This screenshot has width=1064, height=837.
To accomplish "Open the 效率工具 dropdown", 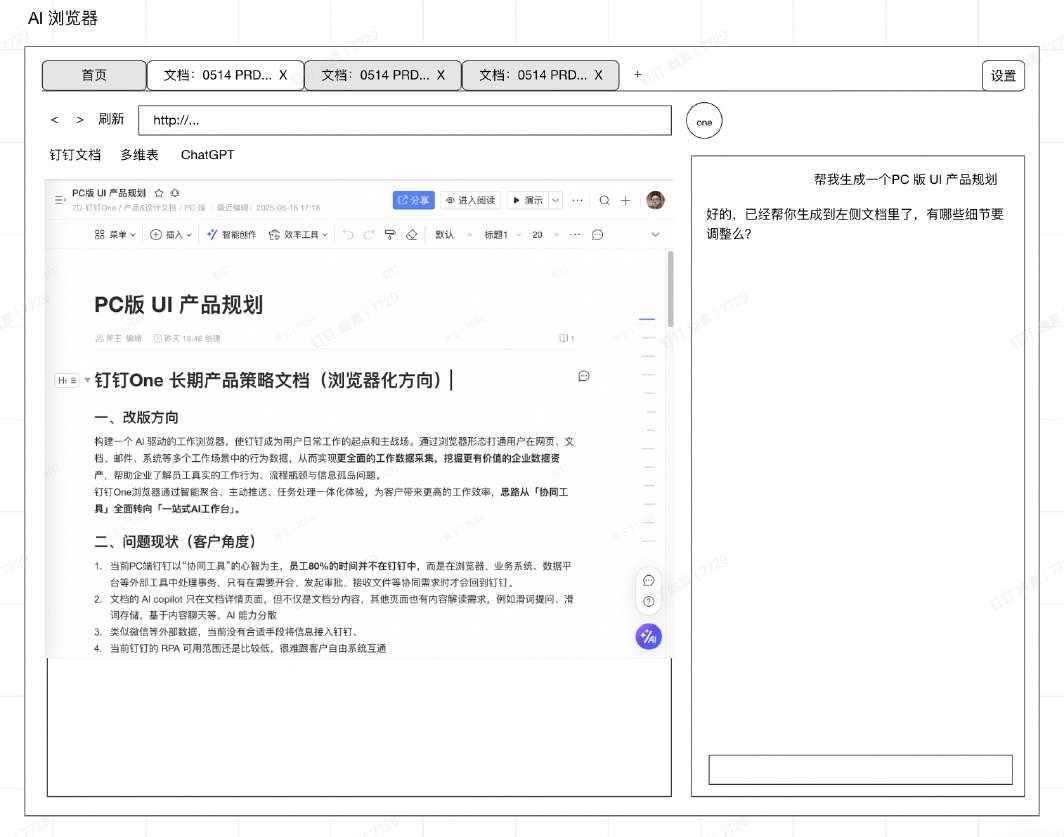I will click(x=299, y=235).
